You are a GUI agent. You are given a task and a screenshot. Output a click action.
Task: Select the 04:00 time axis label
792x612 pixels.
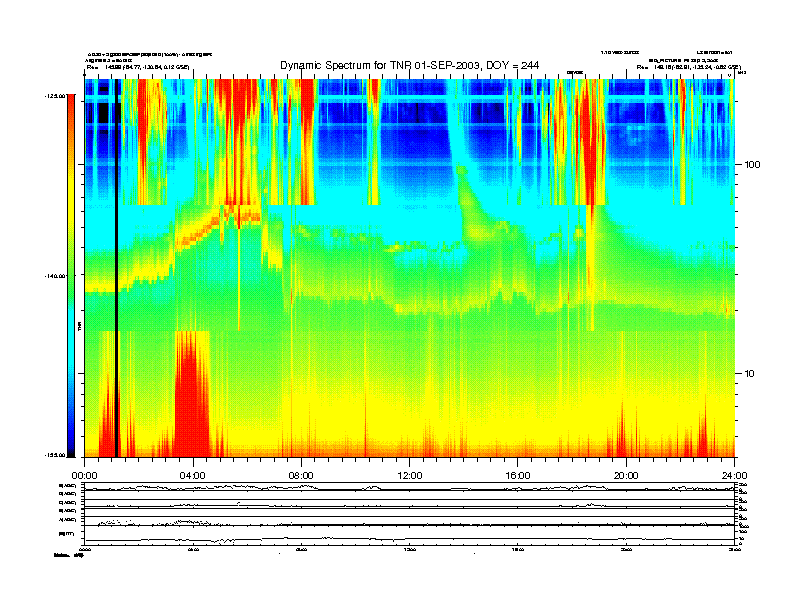click(193, 476)
